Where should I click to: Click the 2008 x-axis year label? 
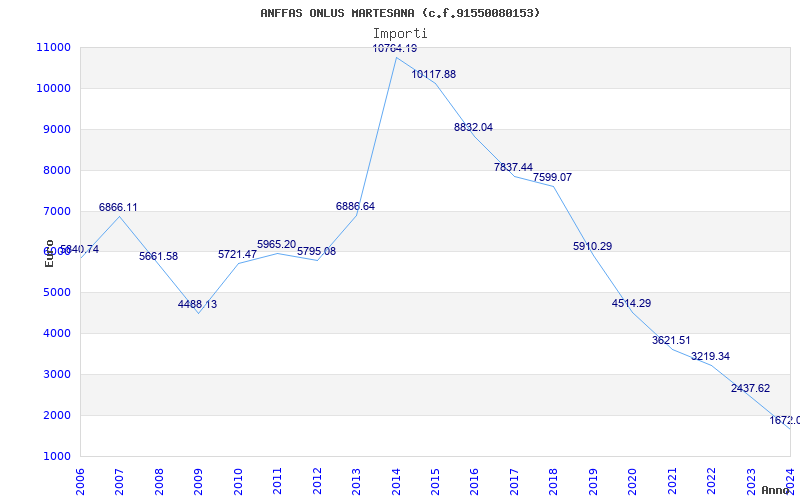tap(159, 481)
